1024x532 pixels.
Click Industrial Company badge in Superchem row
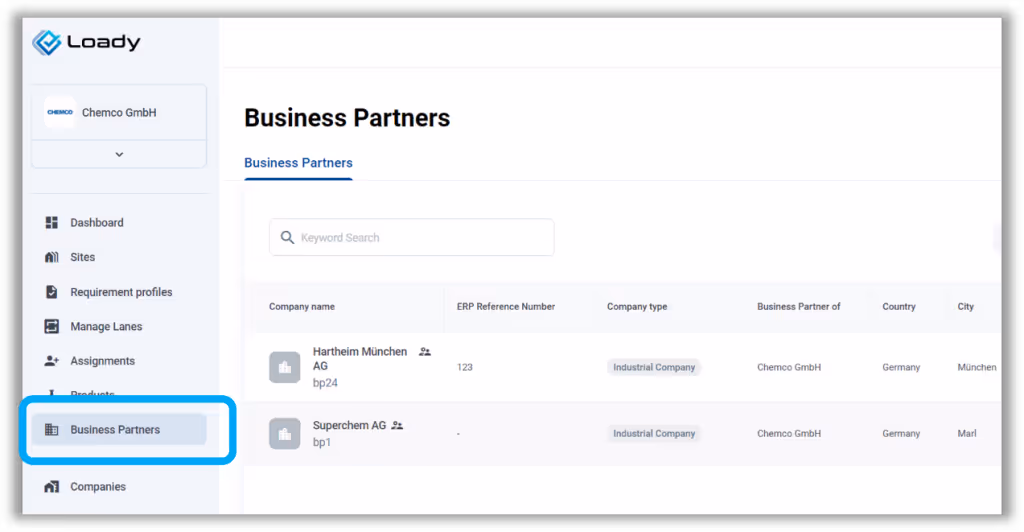pyautogui.click(x=654, y=433)
